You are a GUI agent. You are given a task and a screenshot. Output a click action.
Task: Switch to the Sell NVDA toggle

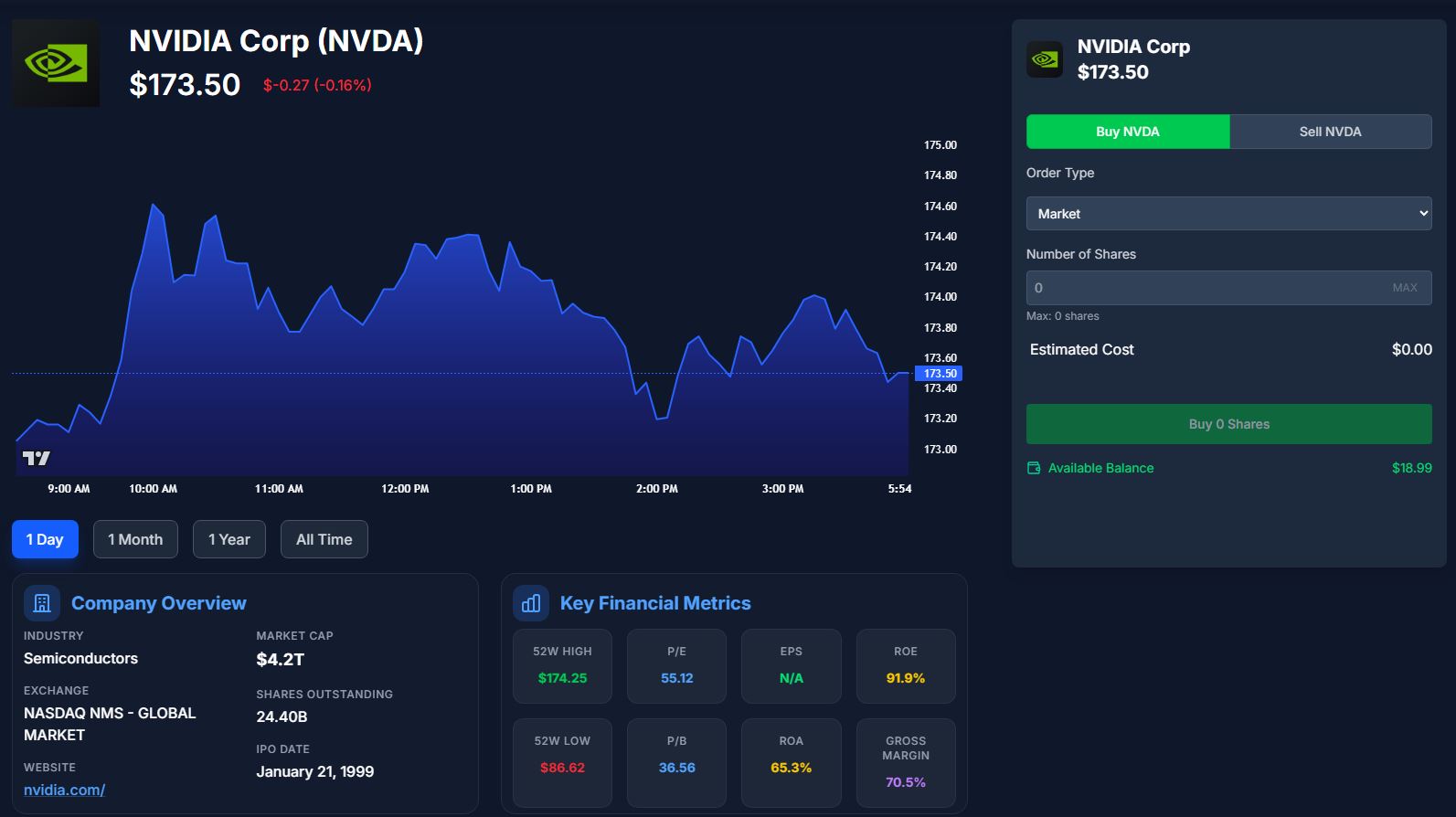click(x=1331, y=132)
